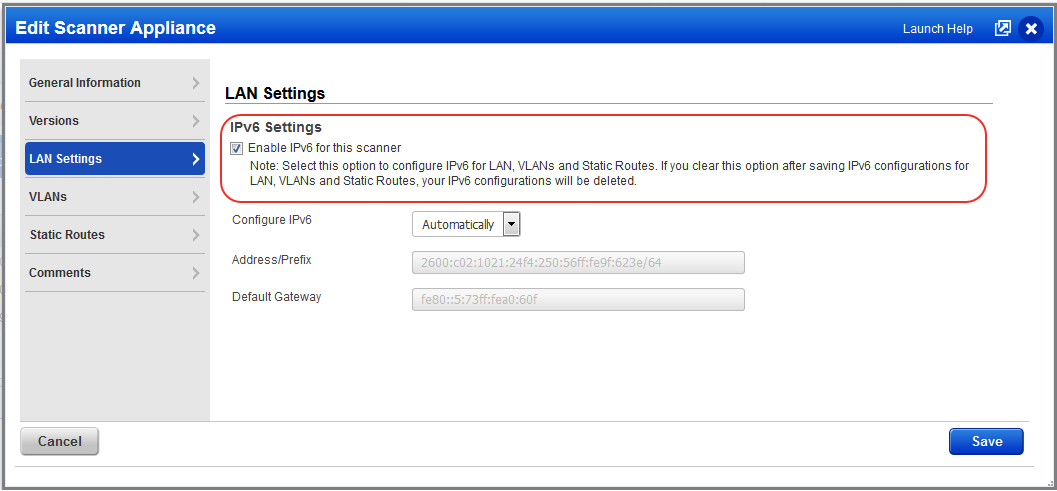The image size is (1057, 491).
Task: Click the Address/Prefix input field
Action: coord(578,262)
